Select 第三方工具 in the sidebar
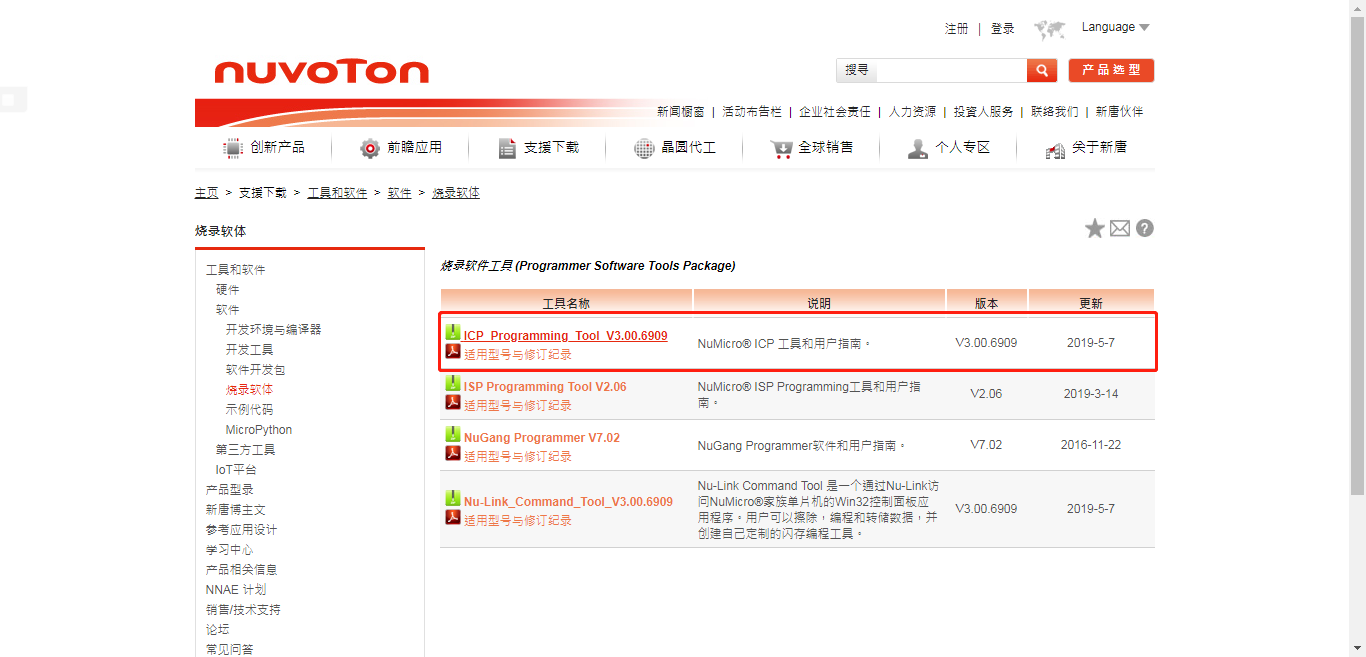1366x657 pixels. click(246, 449)
